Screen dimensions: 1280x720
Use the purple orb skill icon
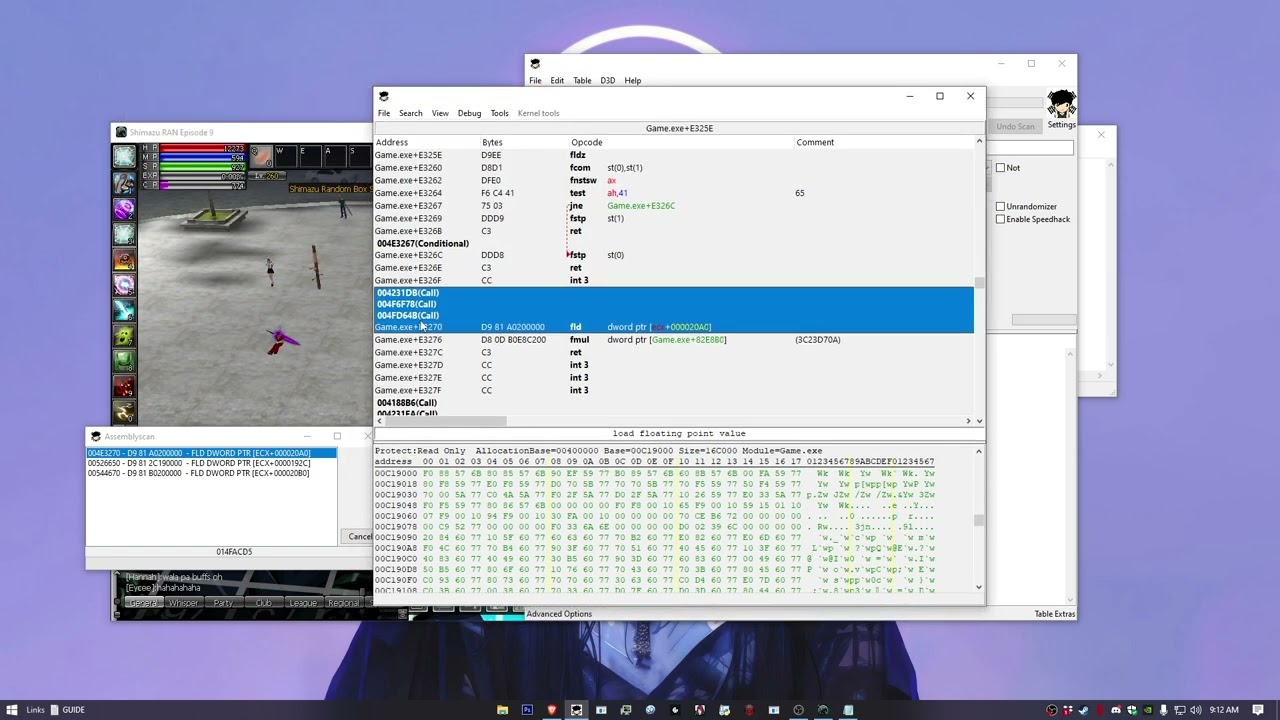click(x=124, y=209)
